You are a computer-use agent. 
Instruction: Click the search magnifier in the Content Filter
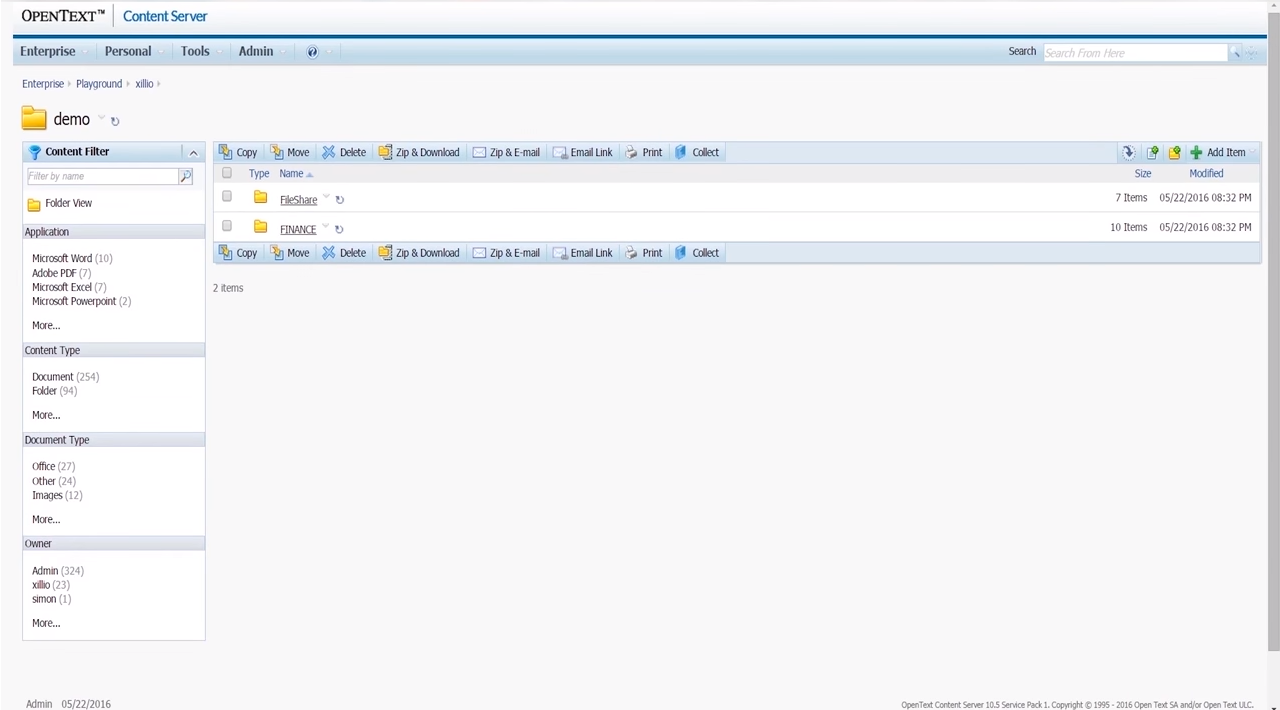click(186, 176)
